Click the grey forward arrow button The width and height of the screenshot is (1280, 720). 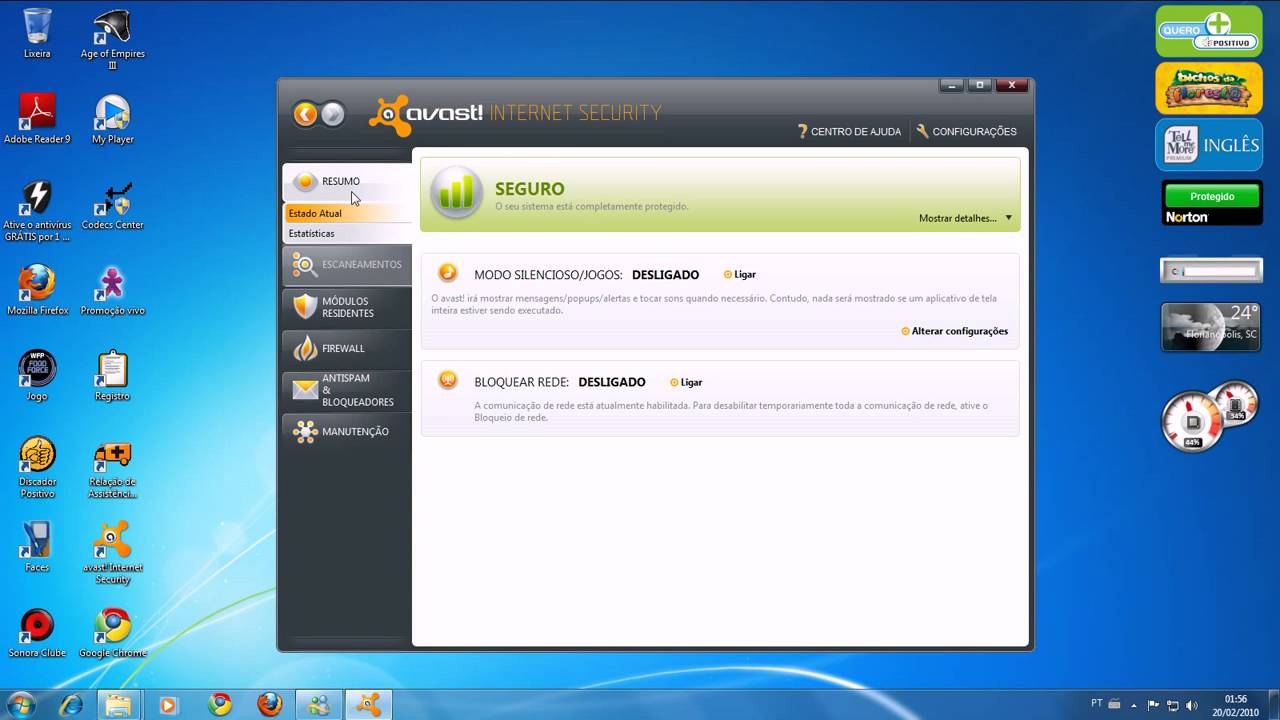tap(333, 114)
